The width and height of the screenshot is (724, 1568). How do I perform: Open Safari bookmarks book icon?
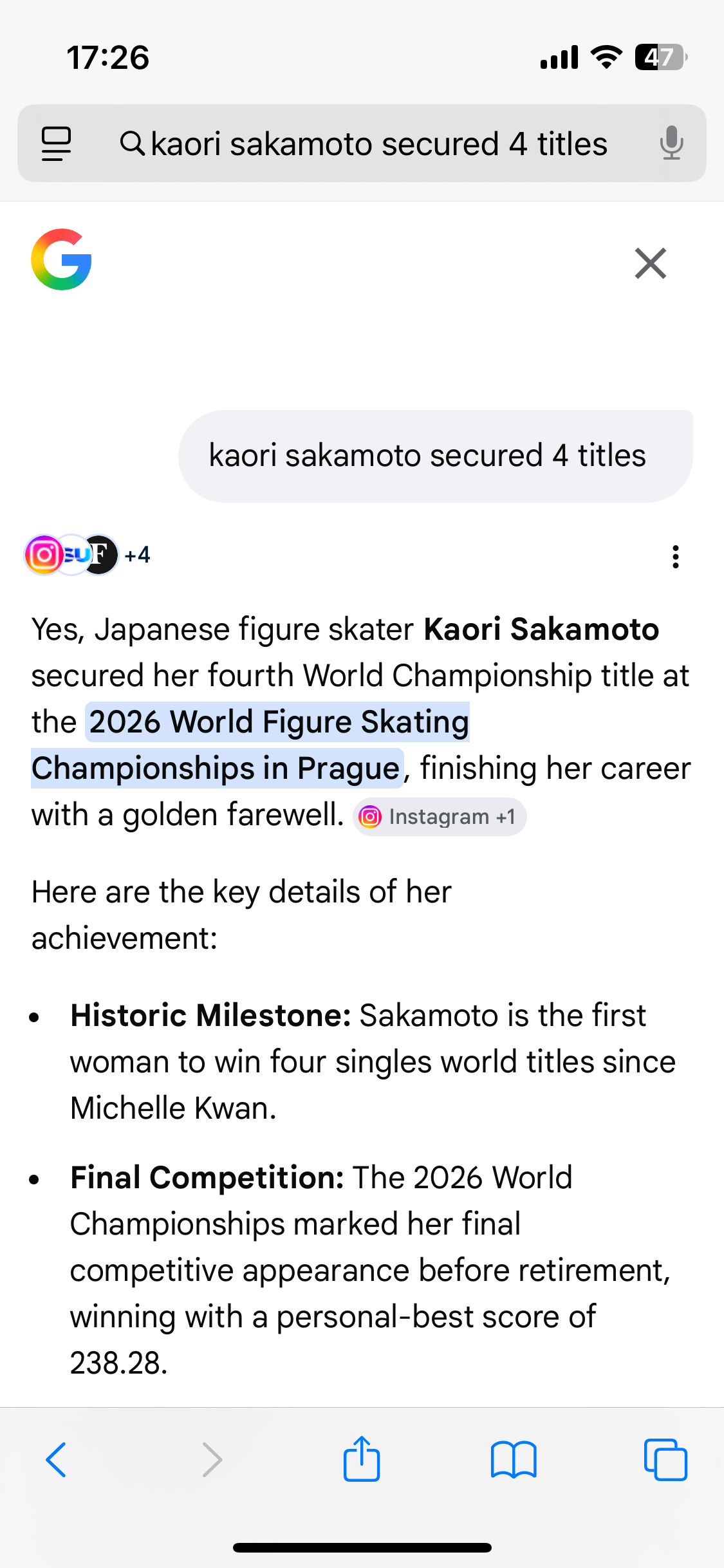click(513, 1459)
